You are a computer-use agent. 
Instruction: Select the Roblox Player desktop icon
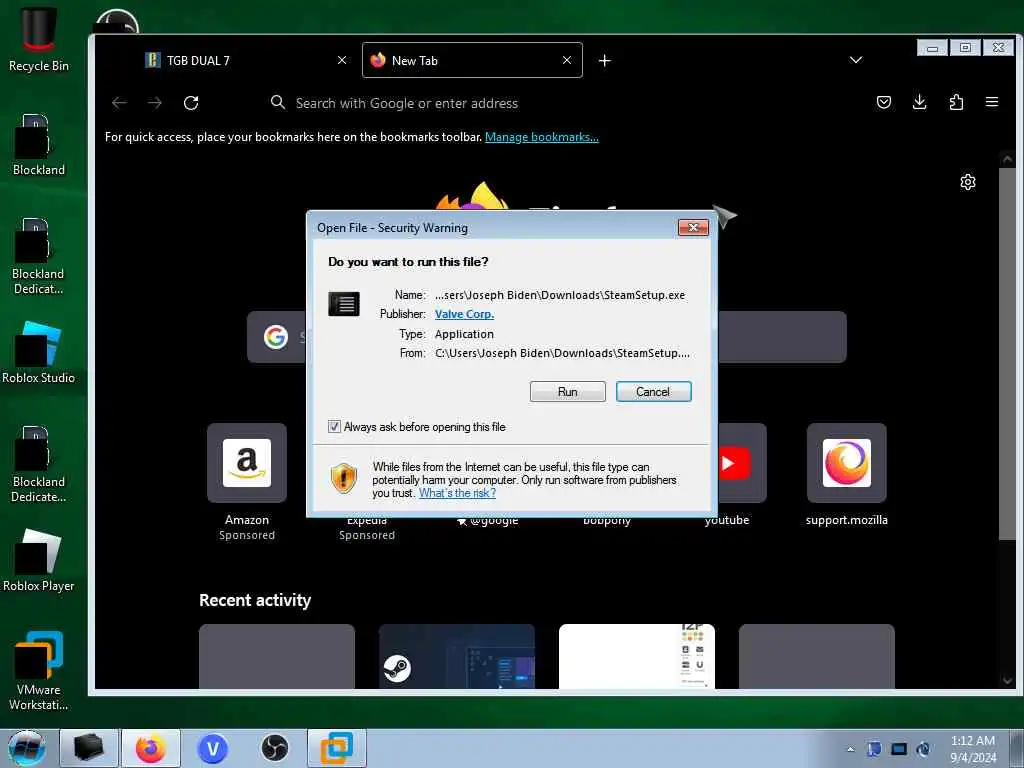coord(39,560)
